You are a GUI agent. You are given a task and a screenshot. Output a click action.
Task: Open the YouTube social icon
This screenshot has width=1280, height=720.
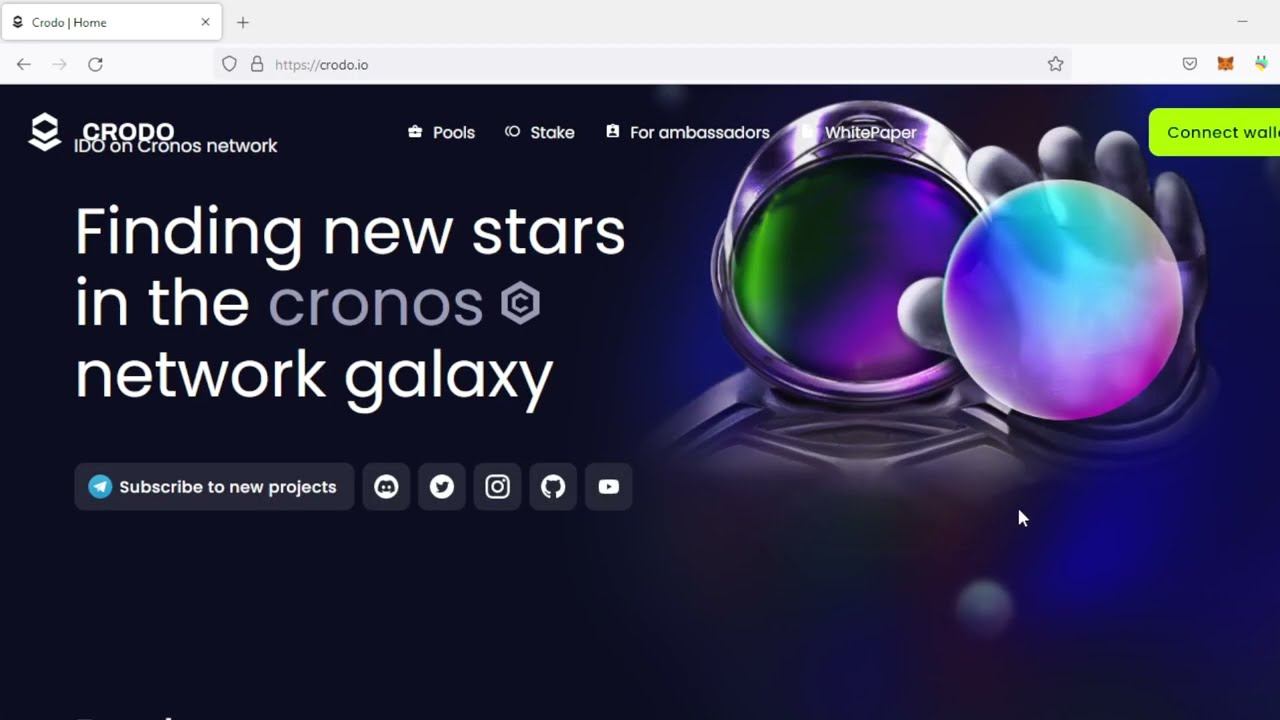point(609,487)
